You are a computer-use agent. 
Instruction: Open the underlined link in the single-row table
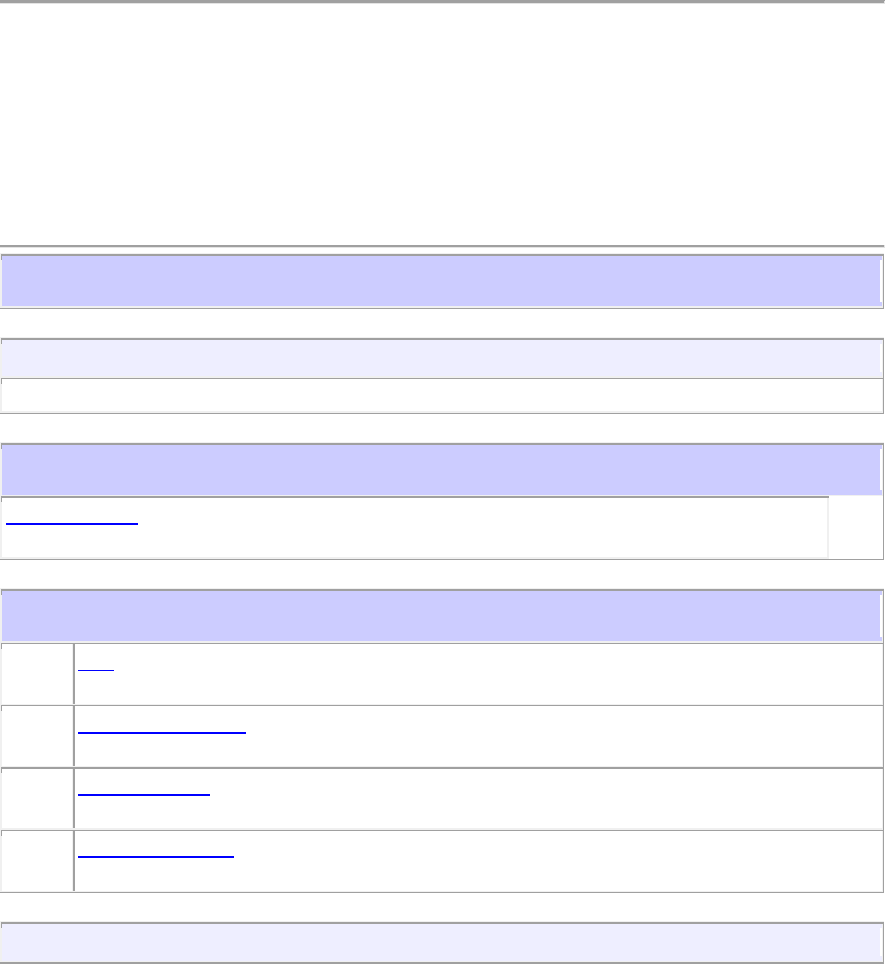click(x=72, y=521)
